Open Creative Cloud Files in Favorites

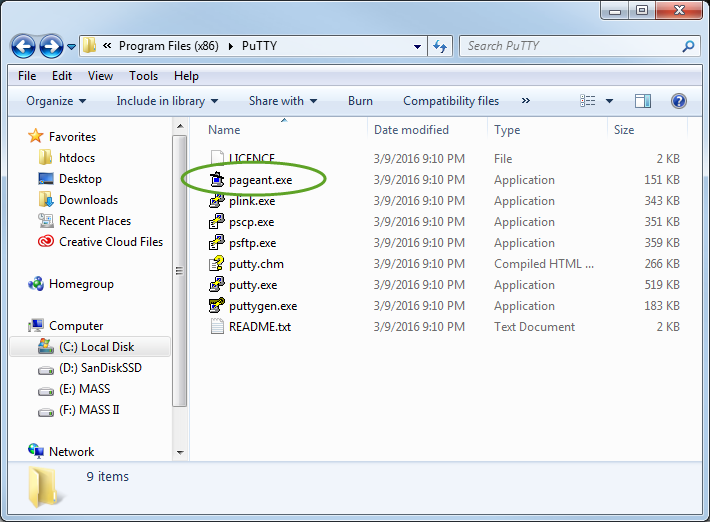pos(110,242)
